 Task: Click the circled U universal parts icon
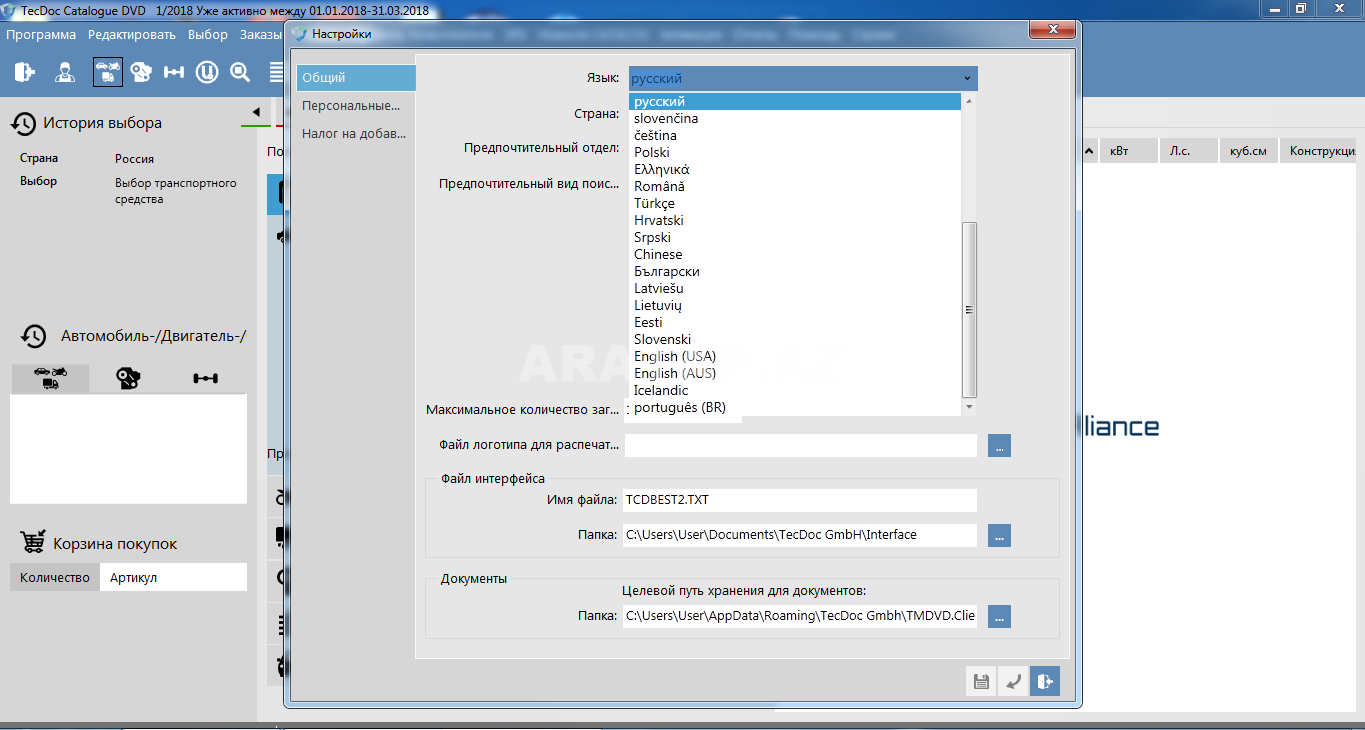[x=207, y=72]
